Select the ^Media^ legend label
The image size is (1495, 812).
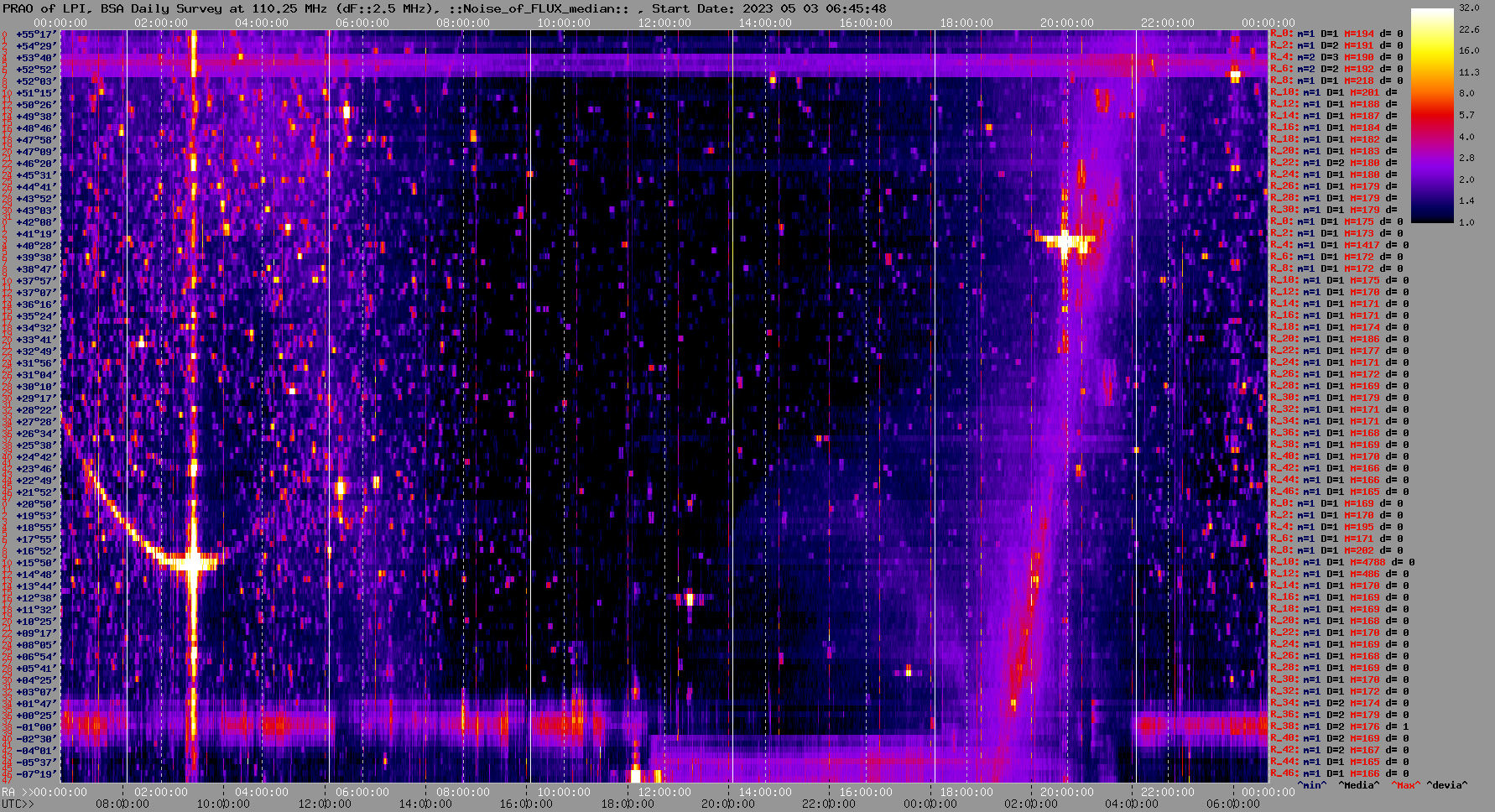tap(1359, 785)
